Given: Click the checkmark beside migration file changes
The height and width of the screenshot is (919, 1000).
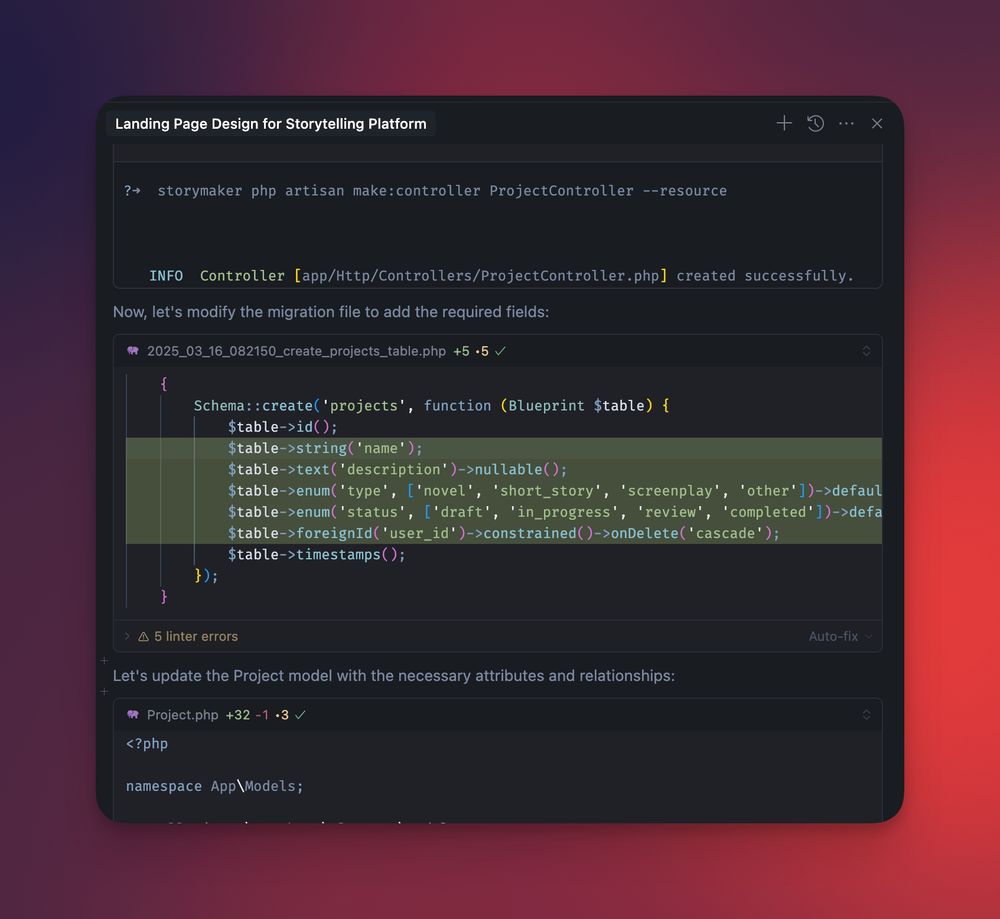Looking at the screenshot, I should [500, 351].
